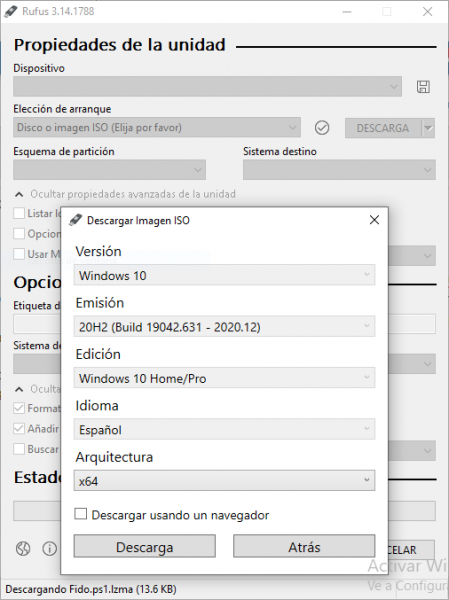449x600 pixels.
Task: Click the USB icon in Descargar Imagen ISO dialog
Action: coord(75,220)
